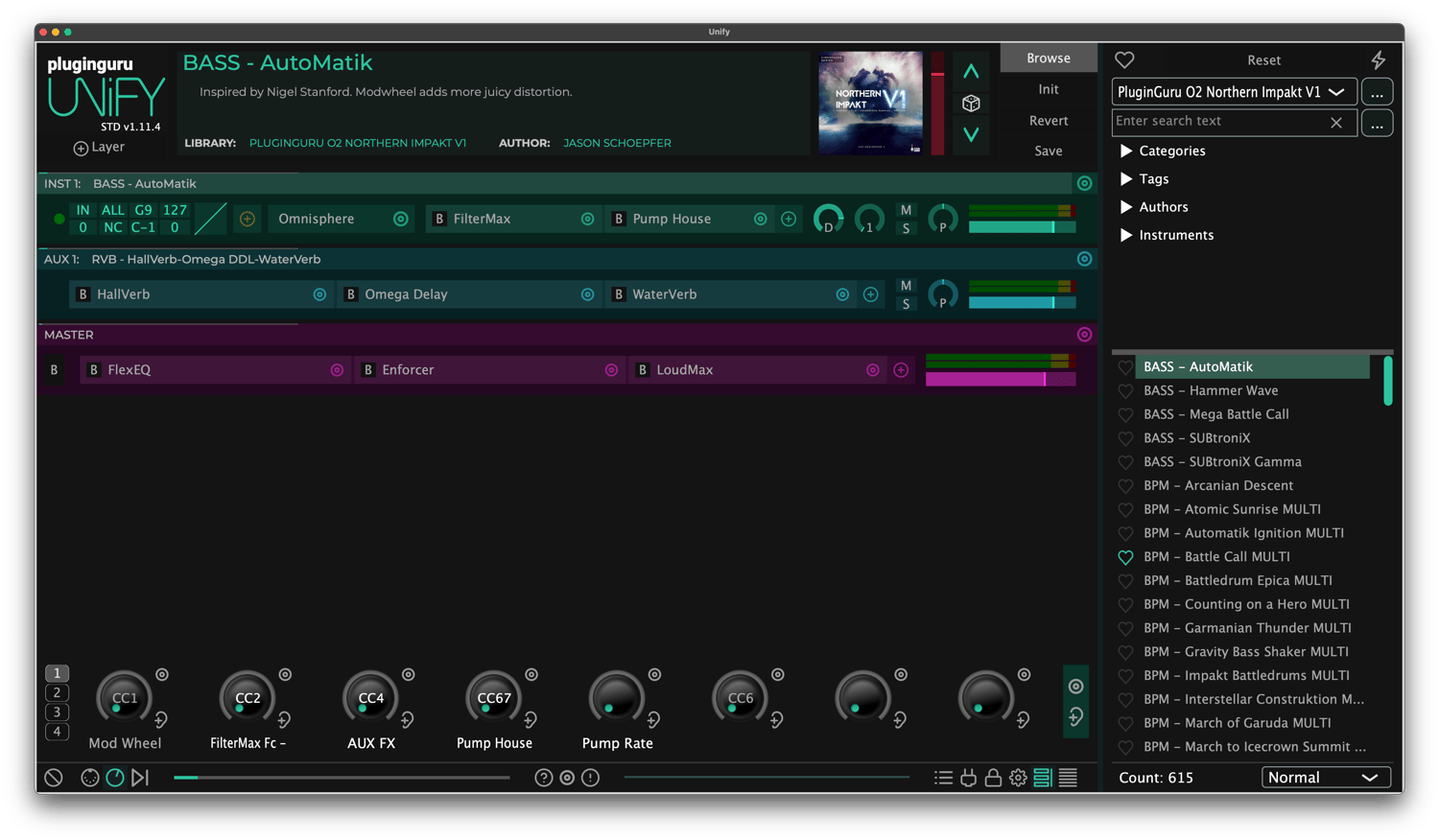The width and height of the screenshot is (1439, 840).
Task: Click the Northern Impakt V1 library artwork
Action: coord(870,103)
